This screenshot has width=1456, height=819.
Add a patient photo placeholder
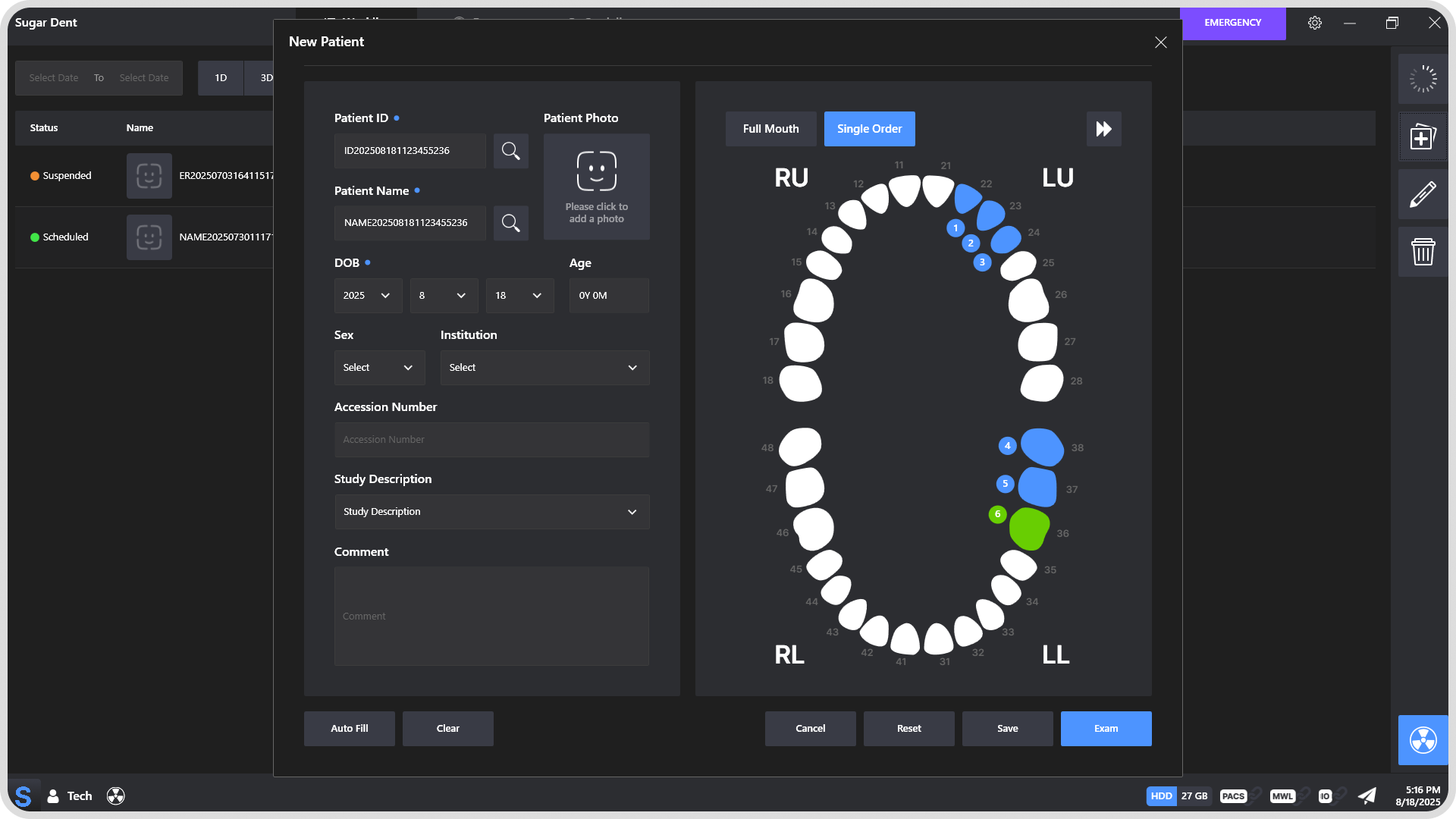pyautogui.click(x=596, y=187)
